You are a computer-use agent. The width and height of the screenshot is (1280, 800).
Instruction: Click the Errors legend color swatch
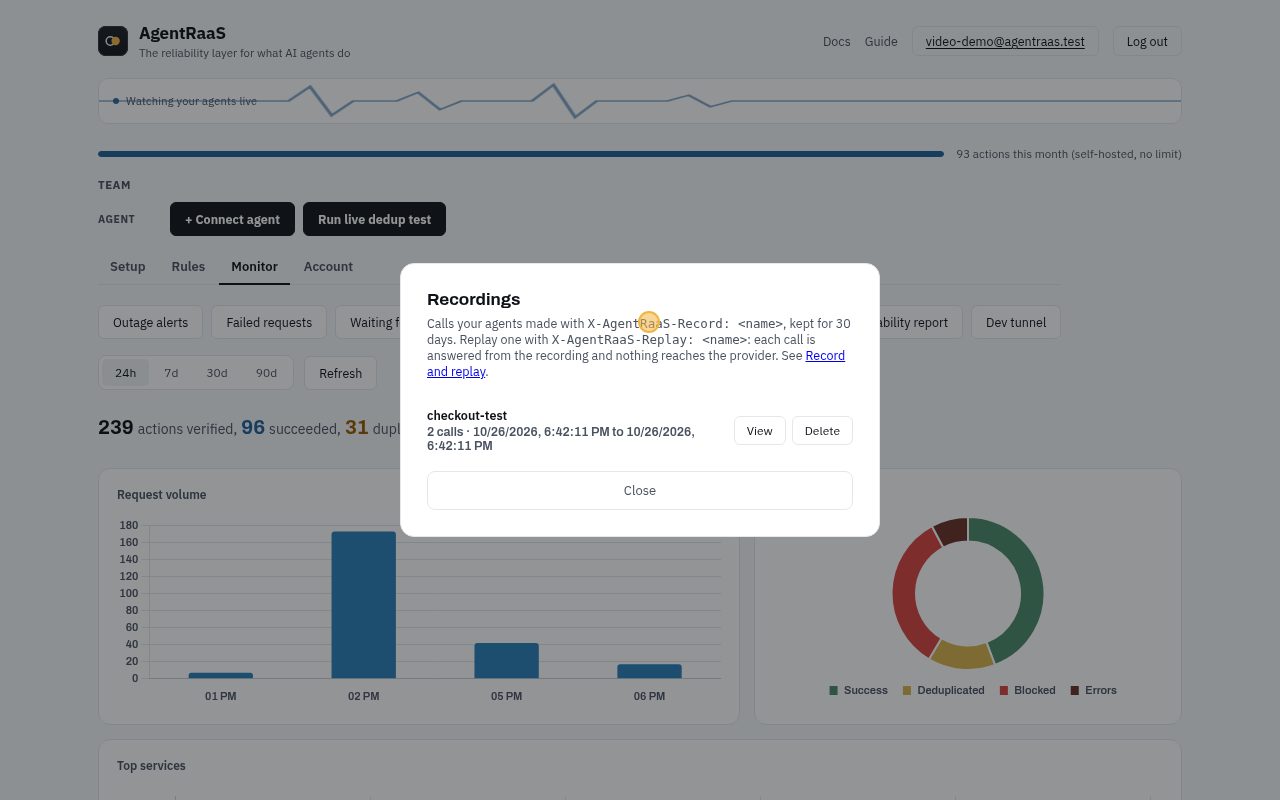coord(1075,691)
